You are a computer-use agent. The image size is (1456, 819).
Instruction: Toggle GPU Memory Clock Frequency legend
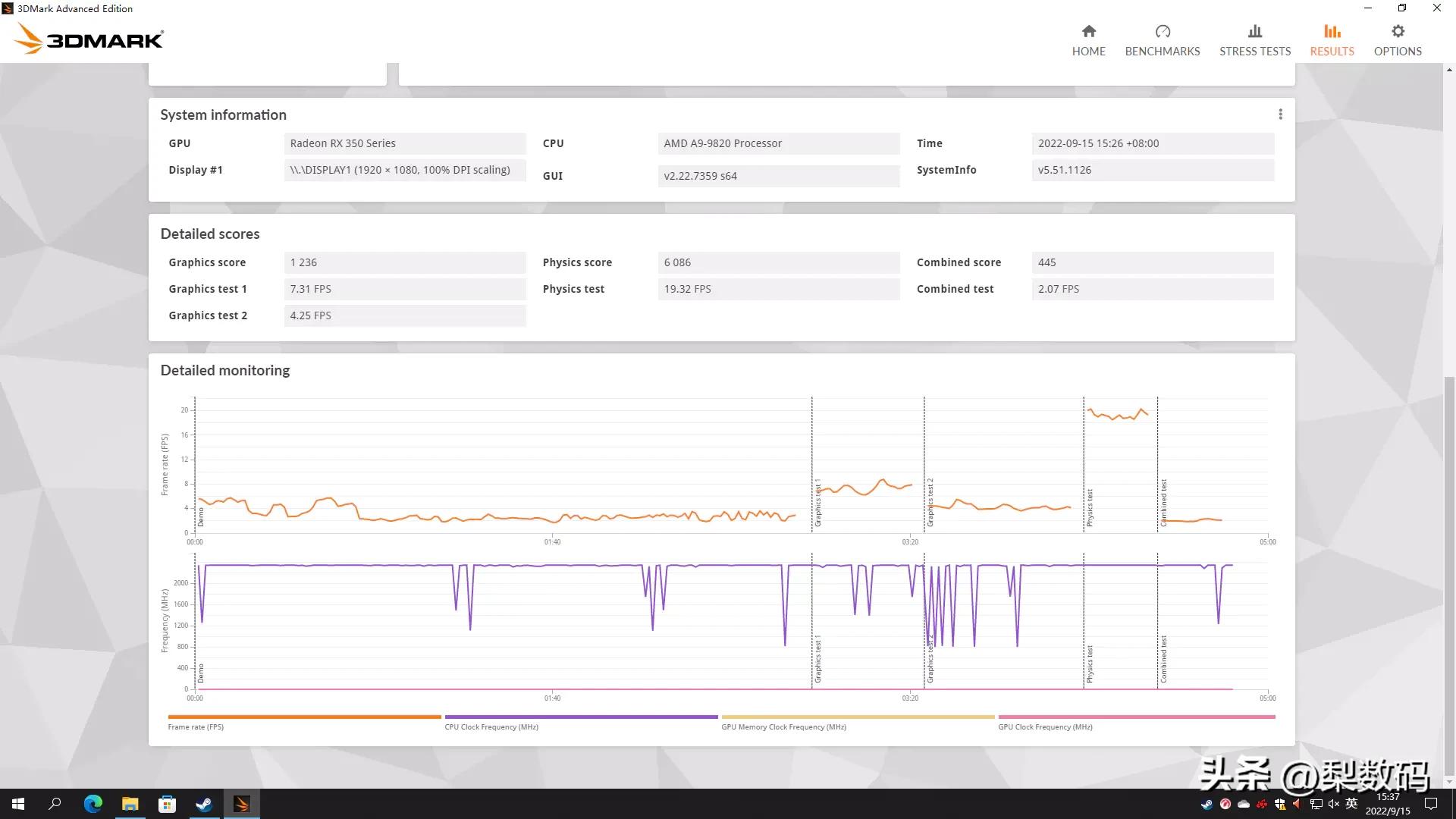tap(783, 726)
